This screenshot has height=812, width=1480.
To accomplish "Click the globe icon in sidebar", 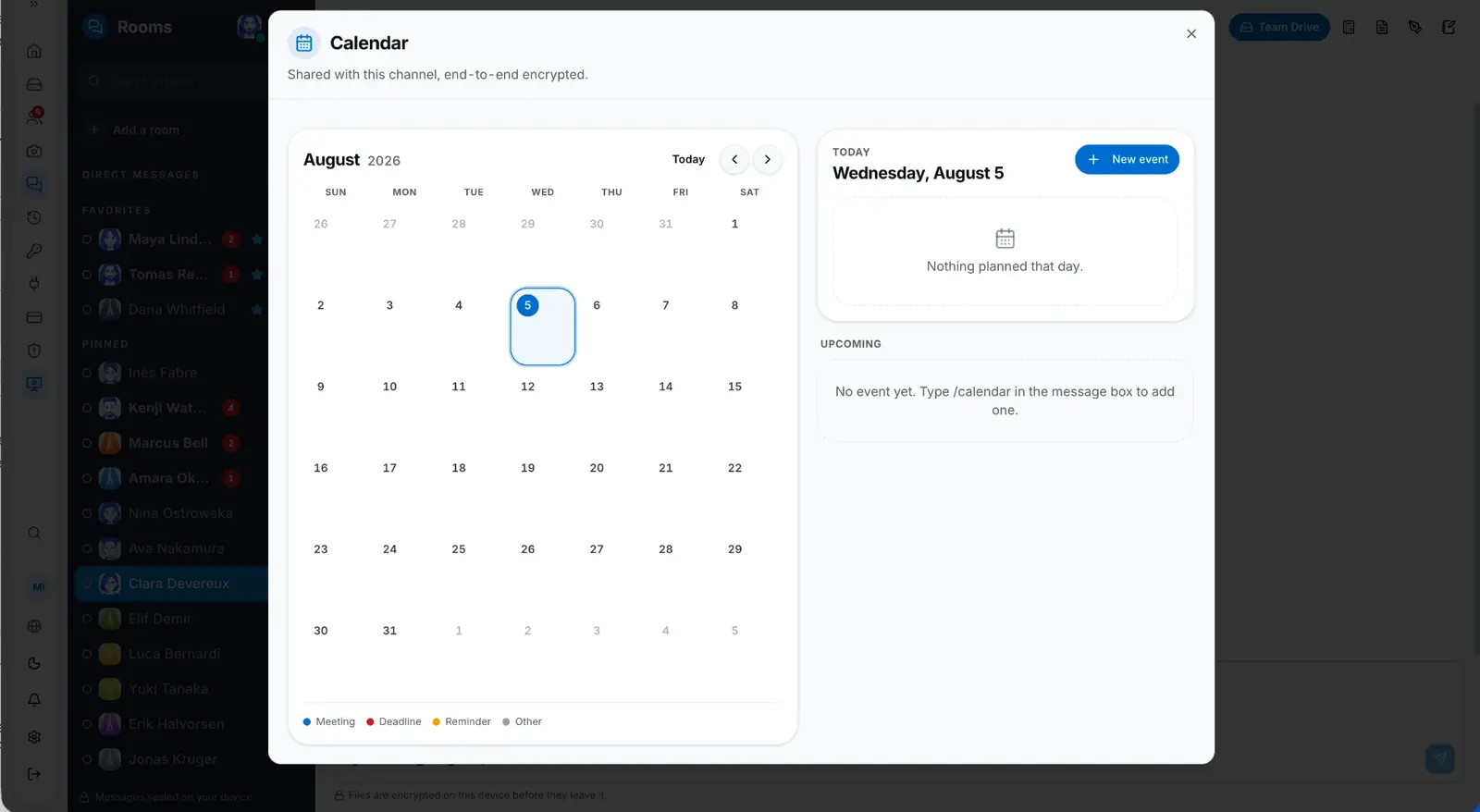I will pyautogui.click(x=34, y=626).
